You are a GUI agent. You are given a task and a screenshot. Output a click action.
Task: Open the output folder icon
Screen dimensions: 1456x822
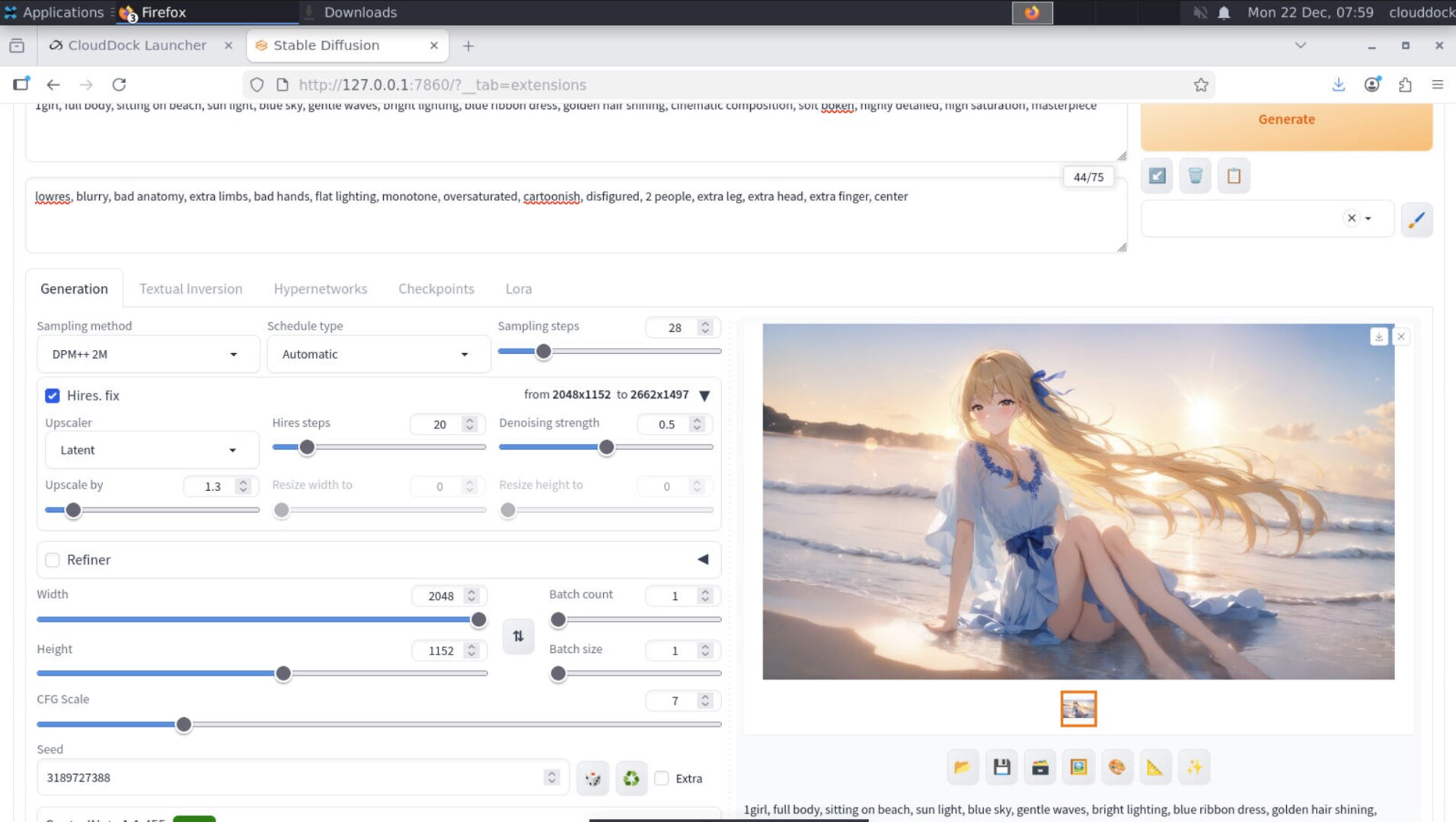tap(963, 766)
